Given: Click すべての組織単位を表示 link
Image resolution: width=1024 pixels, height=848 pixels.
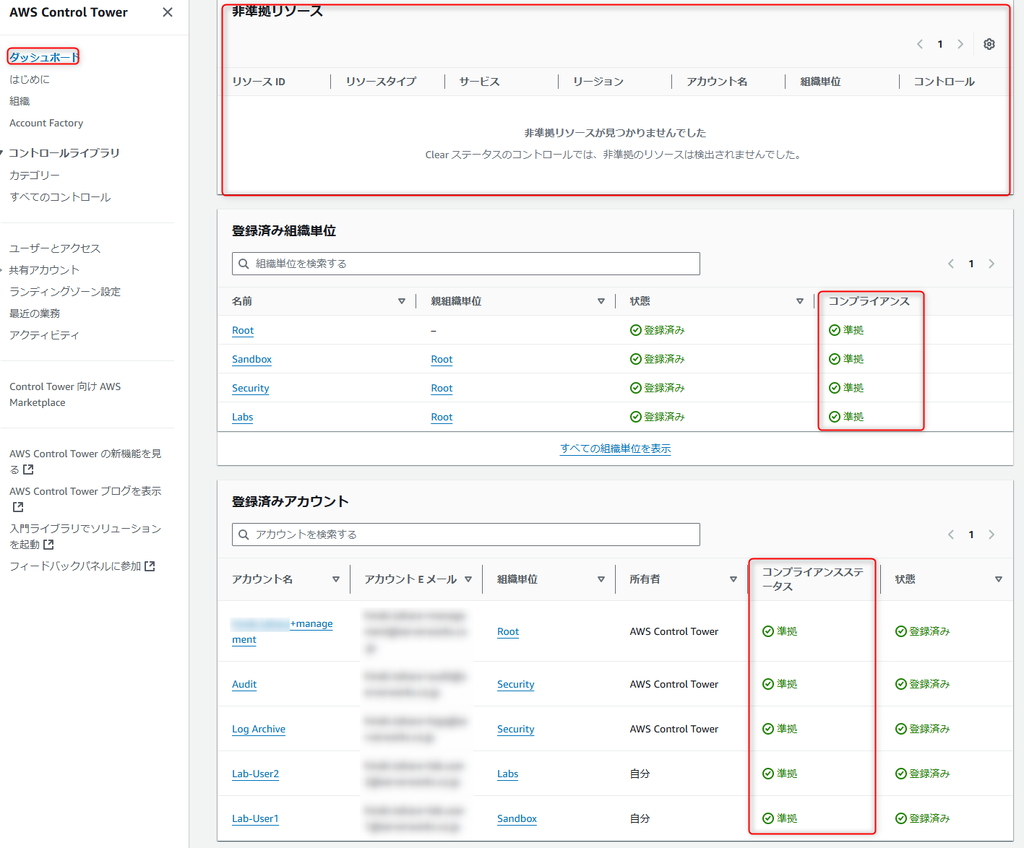Looking at the screenshot, I should 615,448.
